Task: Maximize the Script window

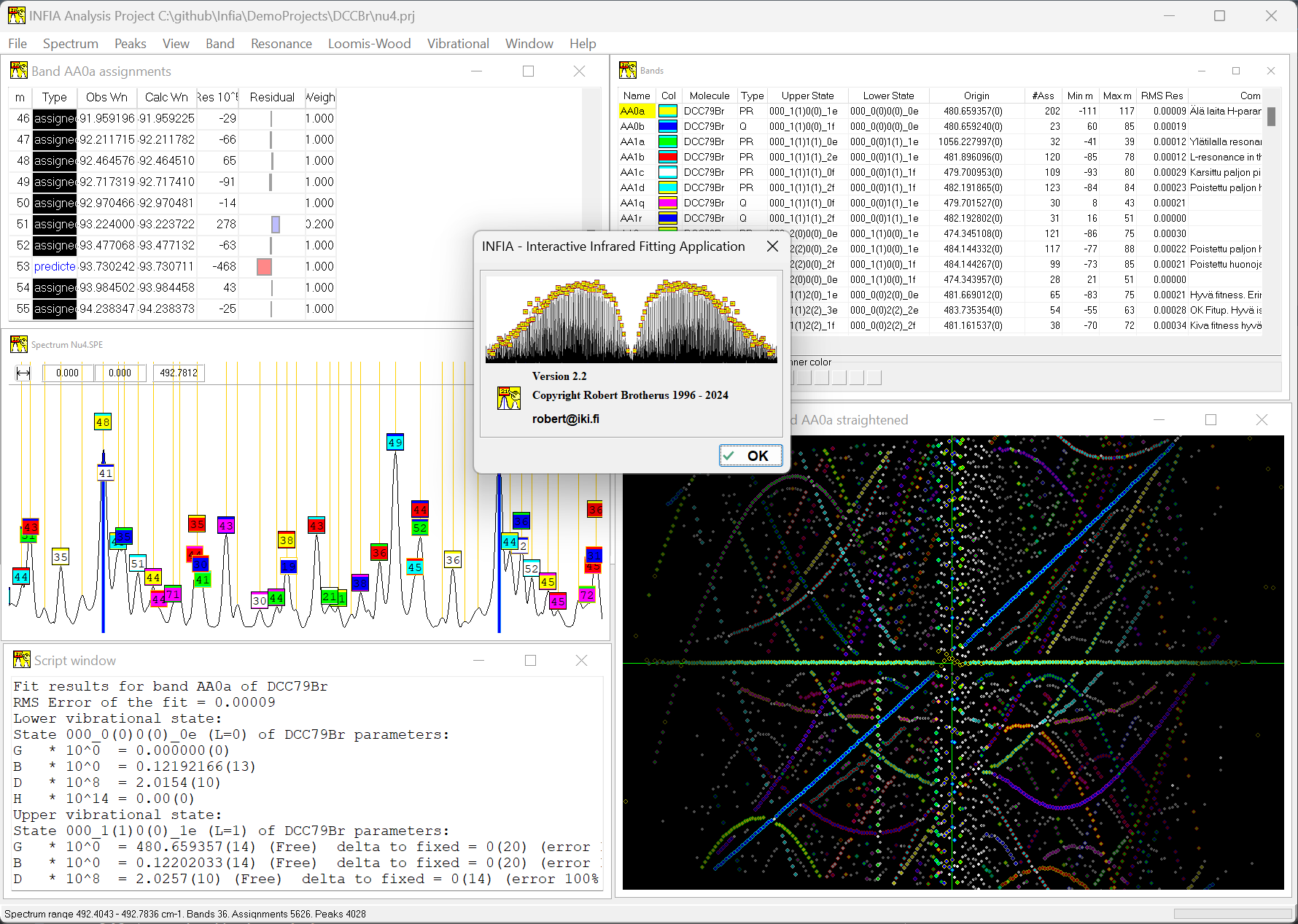Action: point(530,660)
